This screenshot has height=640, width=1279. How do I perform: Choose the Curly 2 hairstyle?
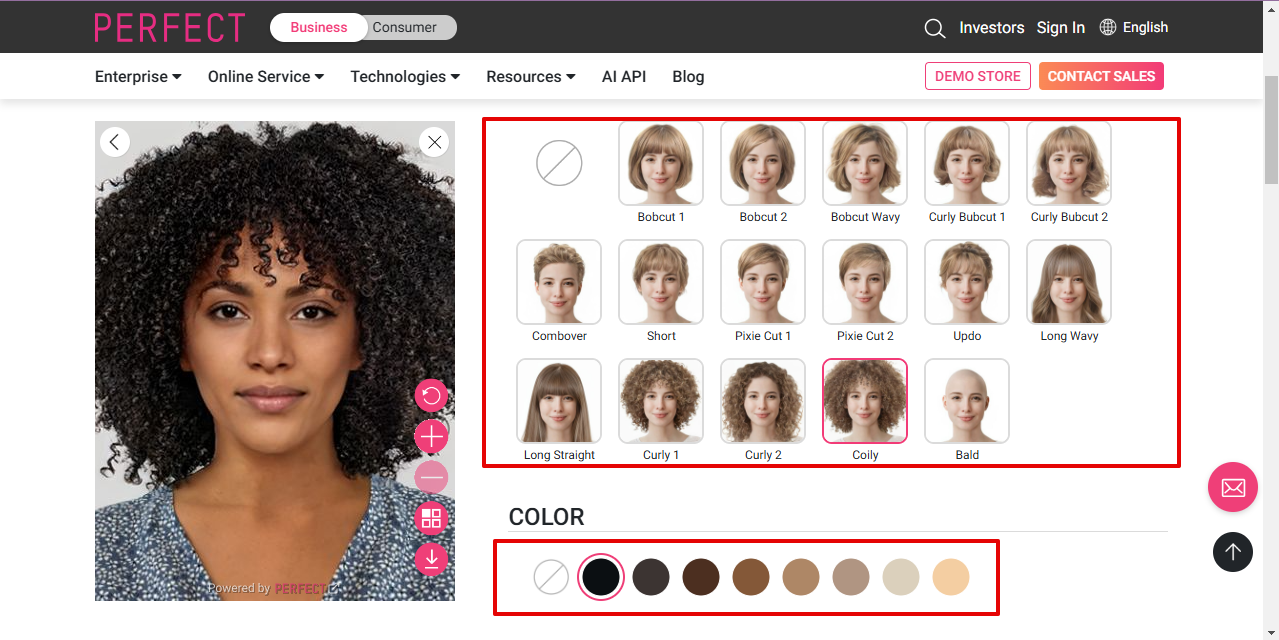point(763,401)
